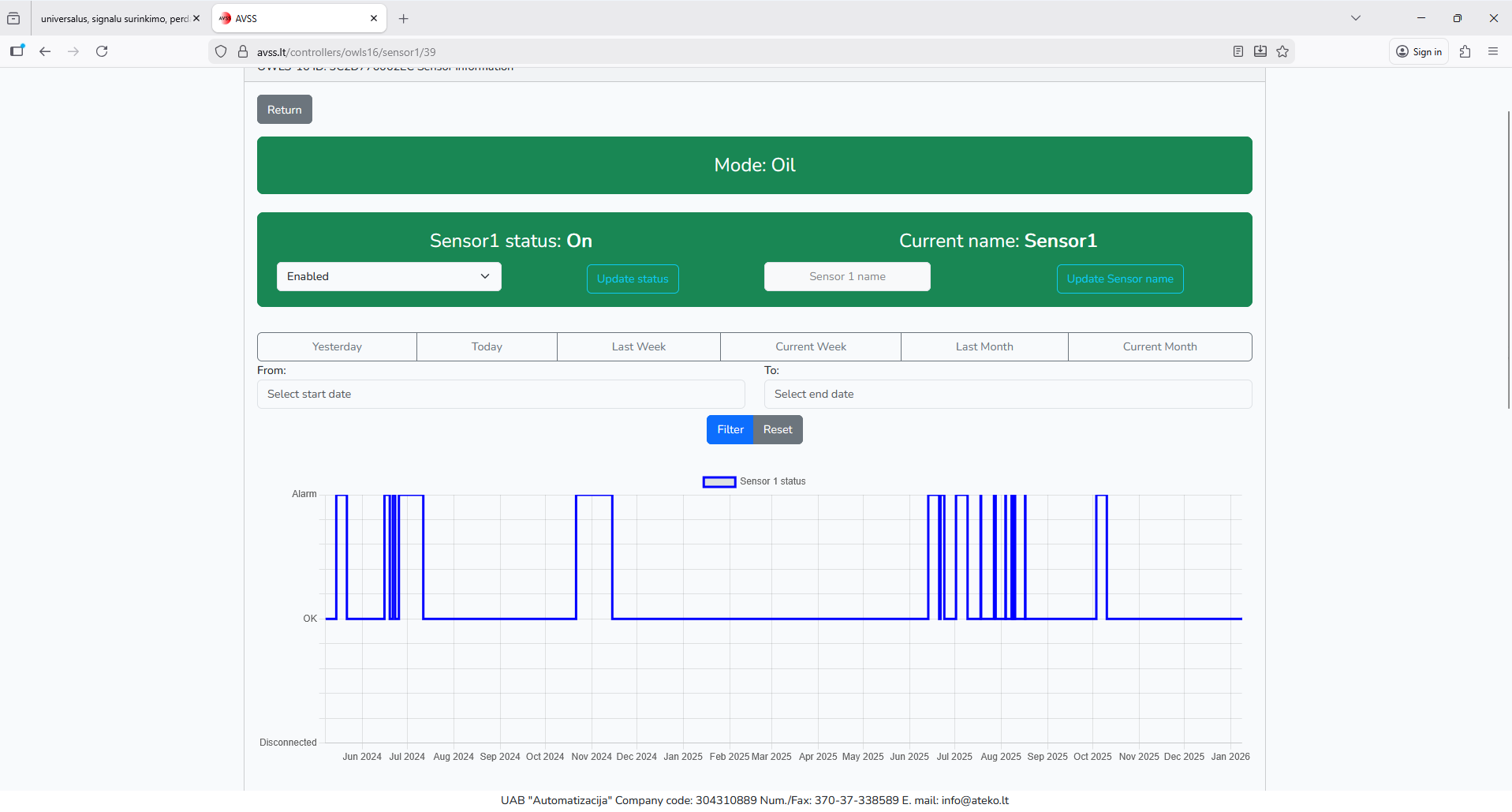
Task: Click the tracking protection shield icon
Action: [221, 51]
